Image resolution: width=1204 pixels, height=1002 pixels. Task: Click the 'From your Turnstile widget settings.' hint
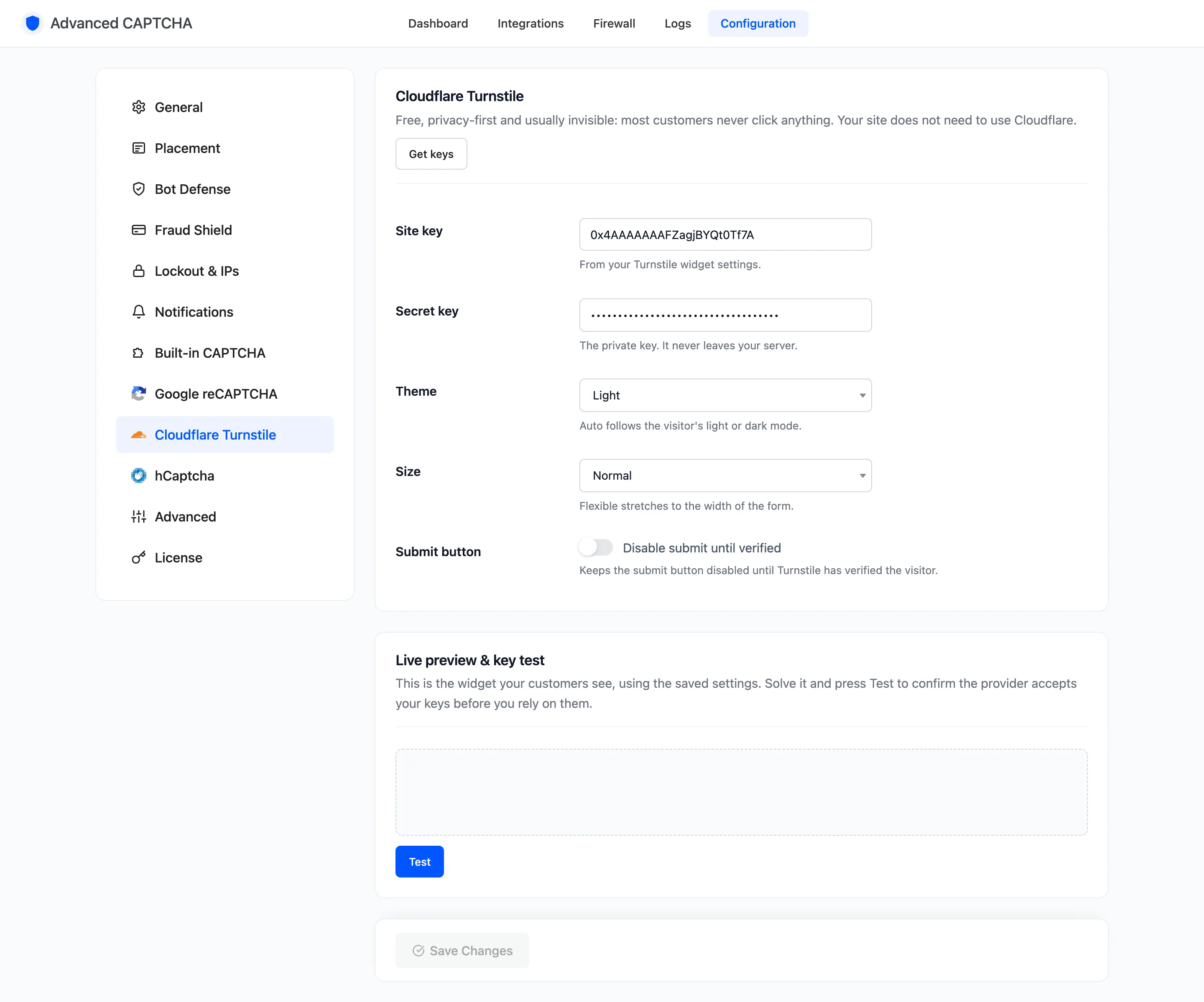pos(670,264)
